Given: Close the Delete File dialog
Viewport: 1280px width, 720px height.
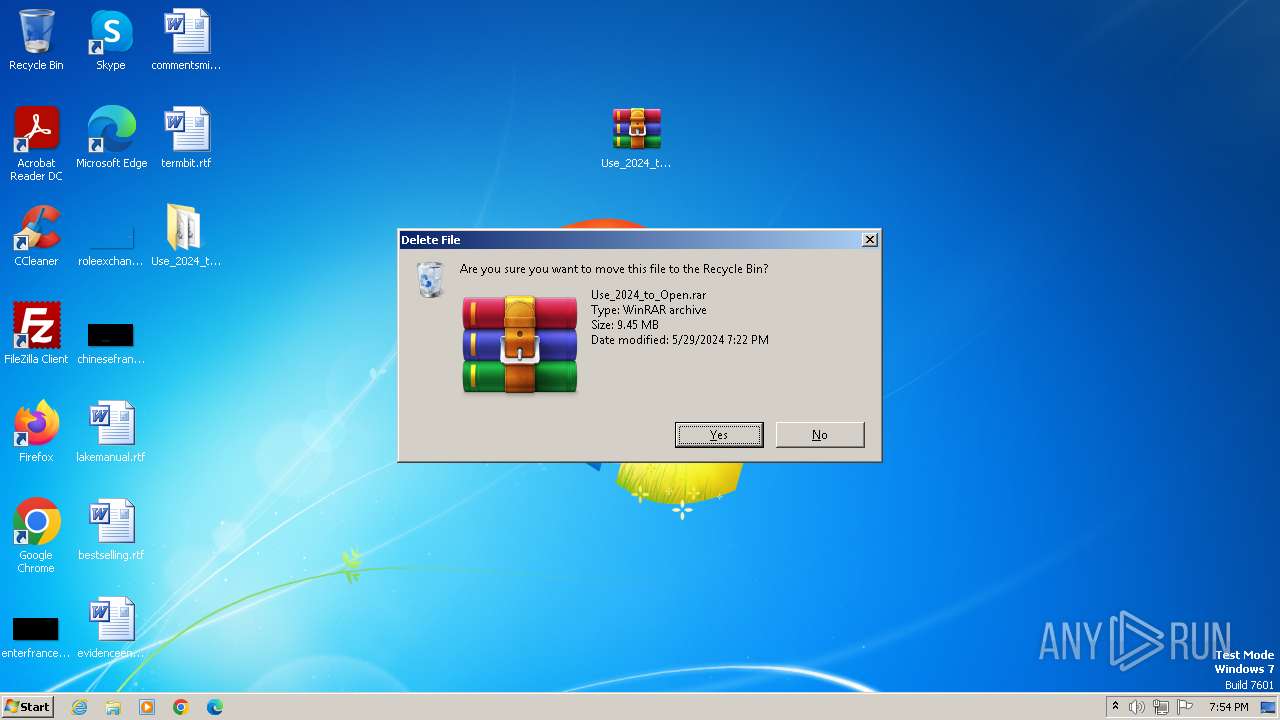Looking at the screenshot, I should click(870, 240).
